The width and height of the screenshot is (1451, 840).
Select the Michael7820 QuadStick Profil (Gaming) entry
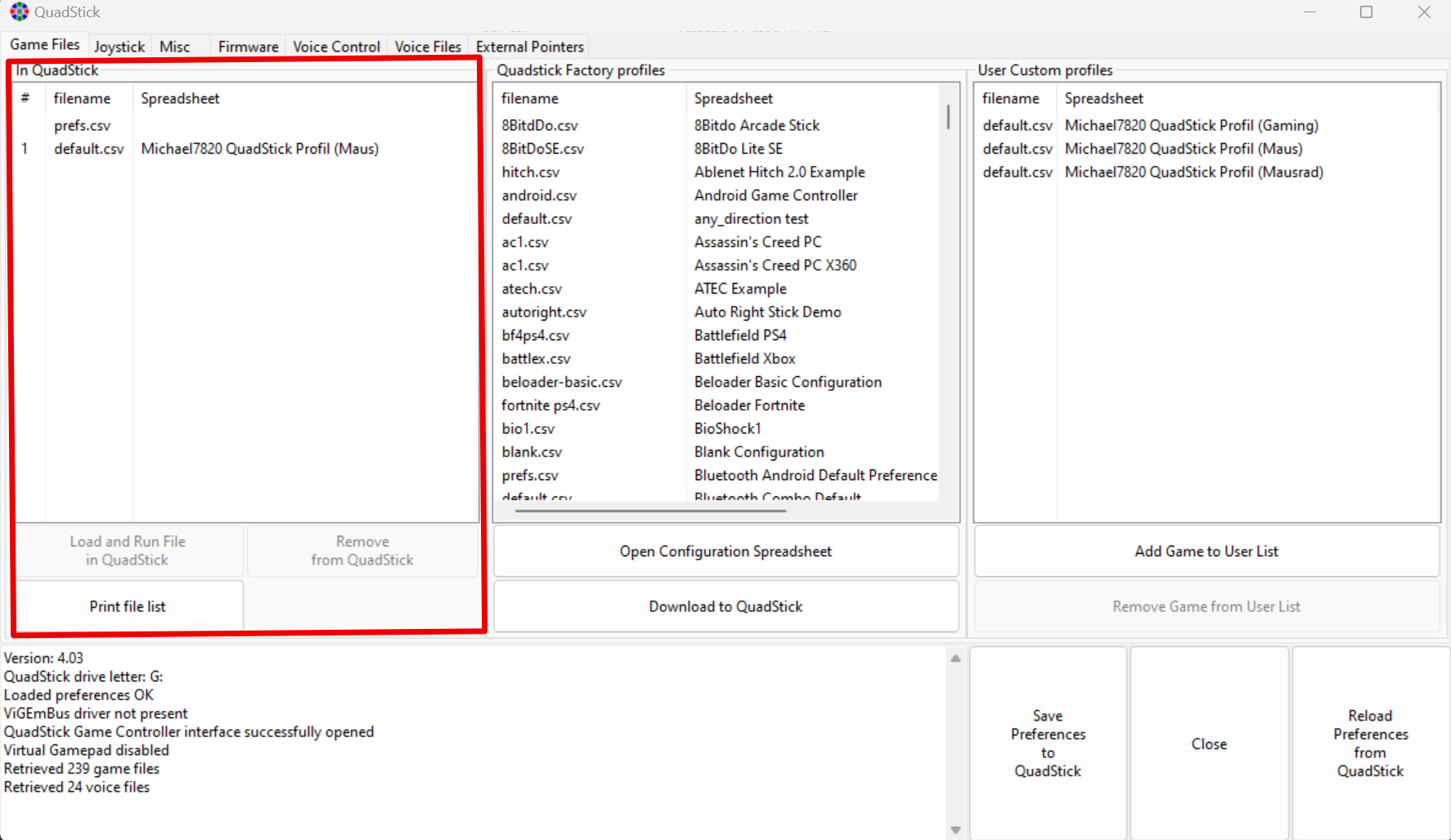(1191, 125)
